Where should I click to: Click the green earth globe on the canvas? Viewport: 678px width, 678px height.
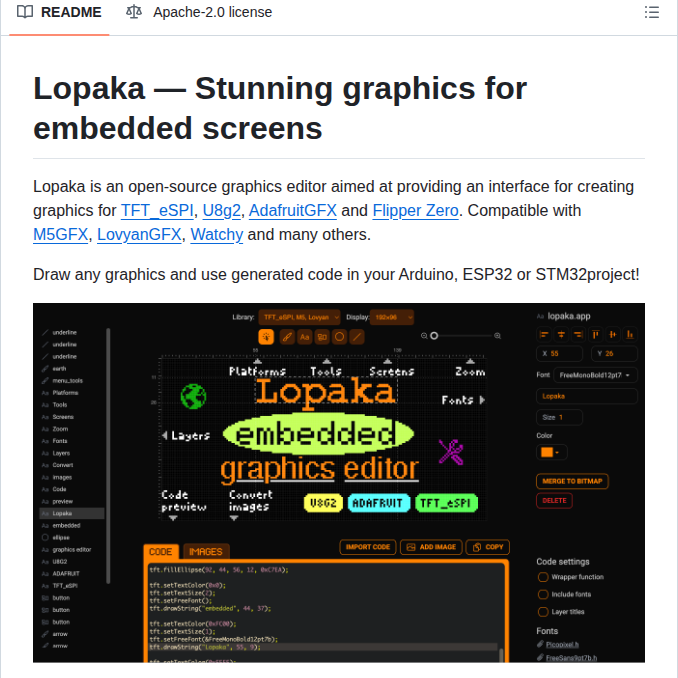coord(193,397)
